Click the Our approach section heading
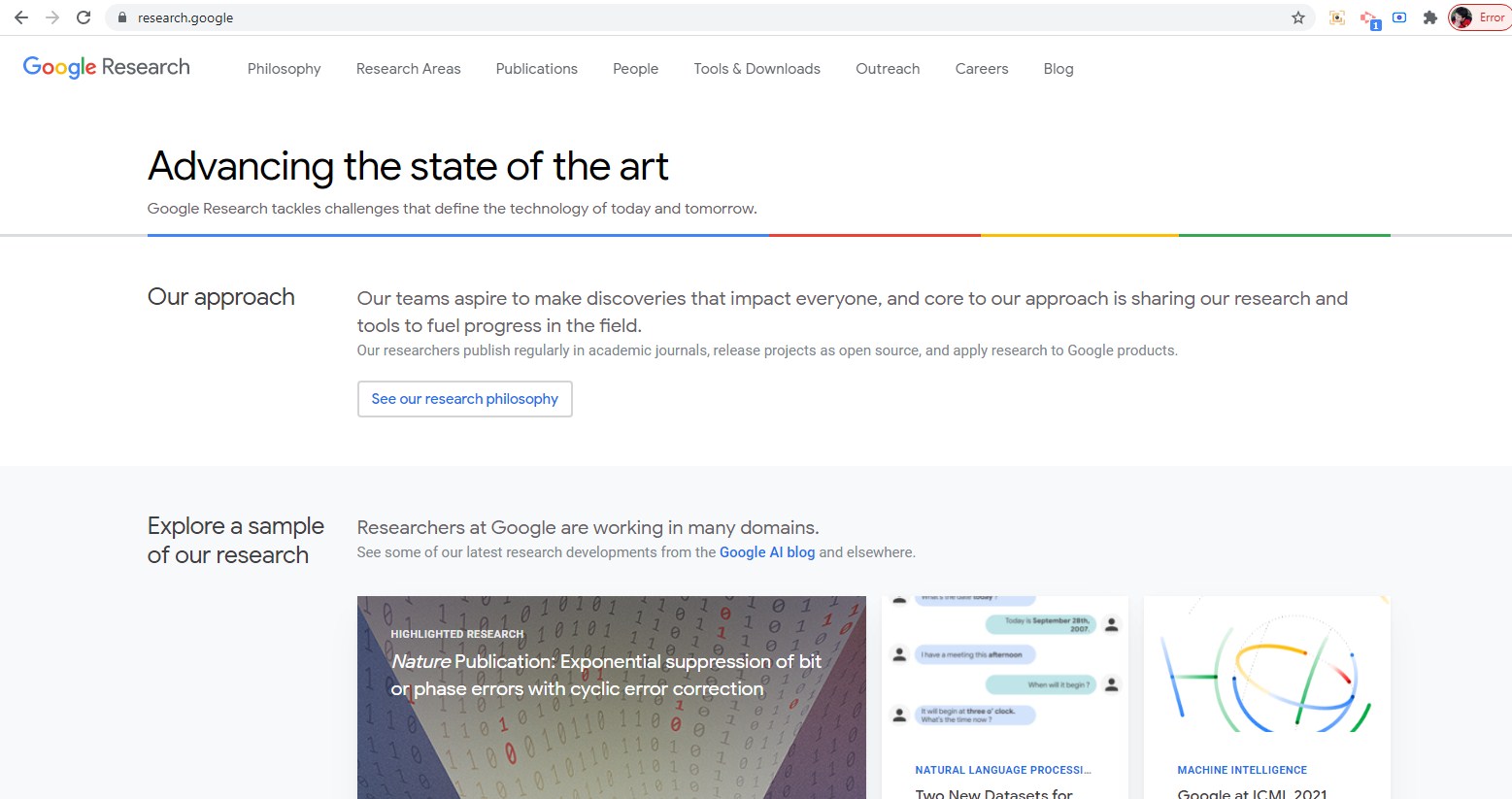The width and height of the screenshot is (1512, 799). 220,297
